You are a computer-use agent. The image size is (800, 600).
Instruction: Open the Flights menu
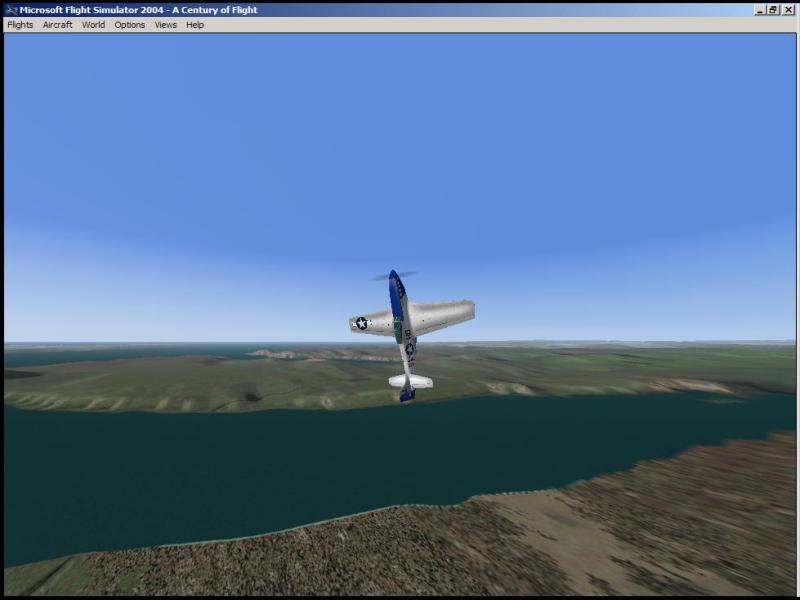coord(20,24)
